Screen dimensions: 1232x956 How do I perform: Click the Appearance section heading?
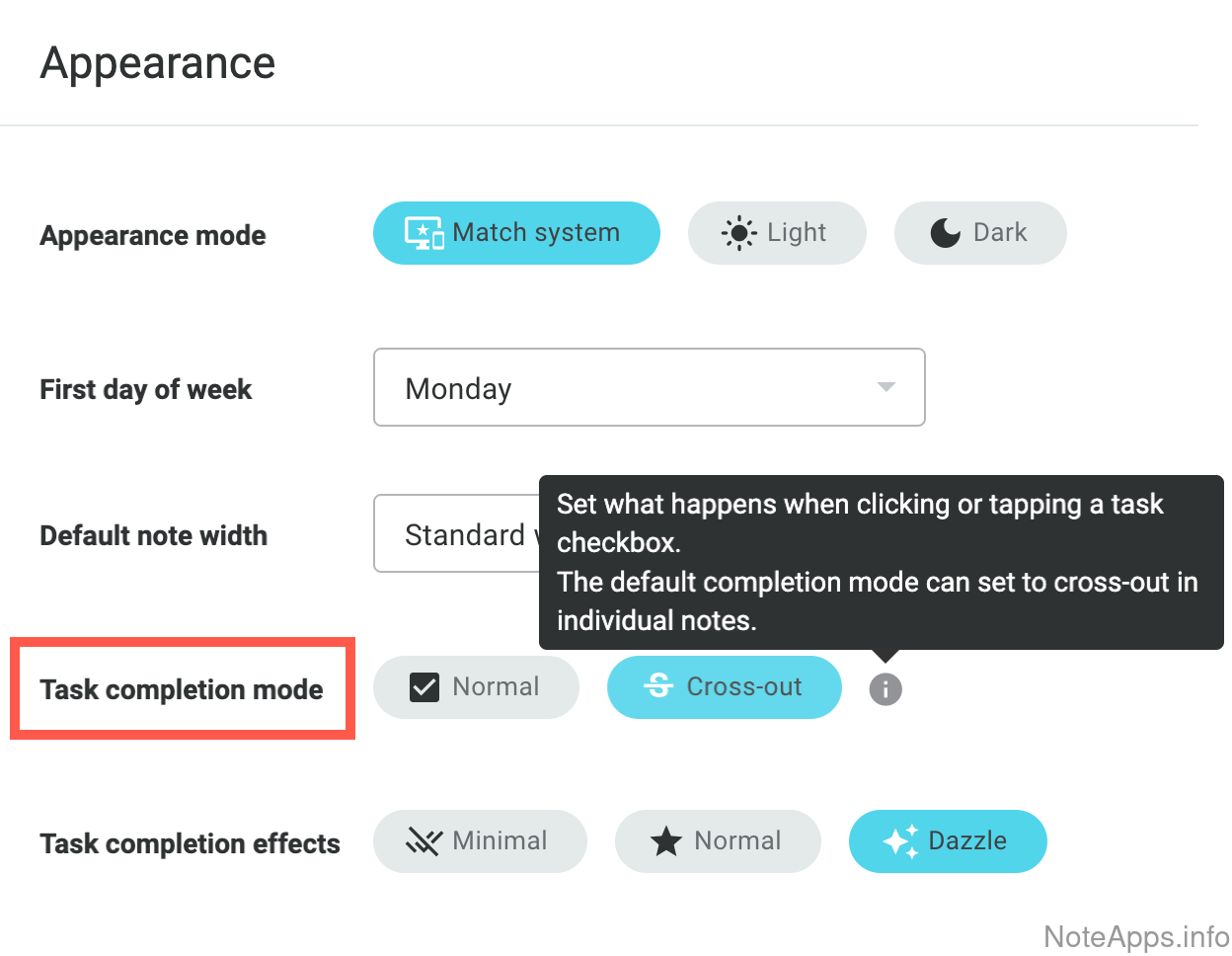[158, 63]
